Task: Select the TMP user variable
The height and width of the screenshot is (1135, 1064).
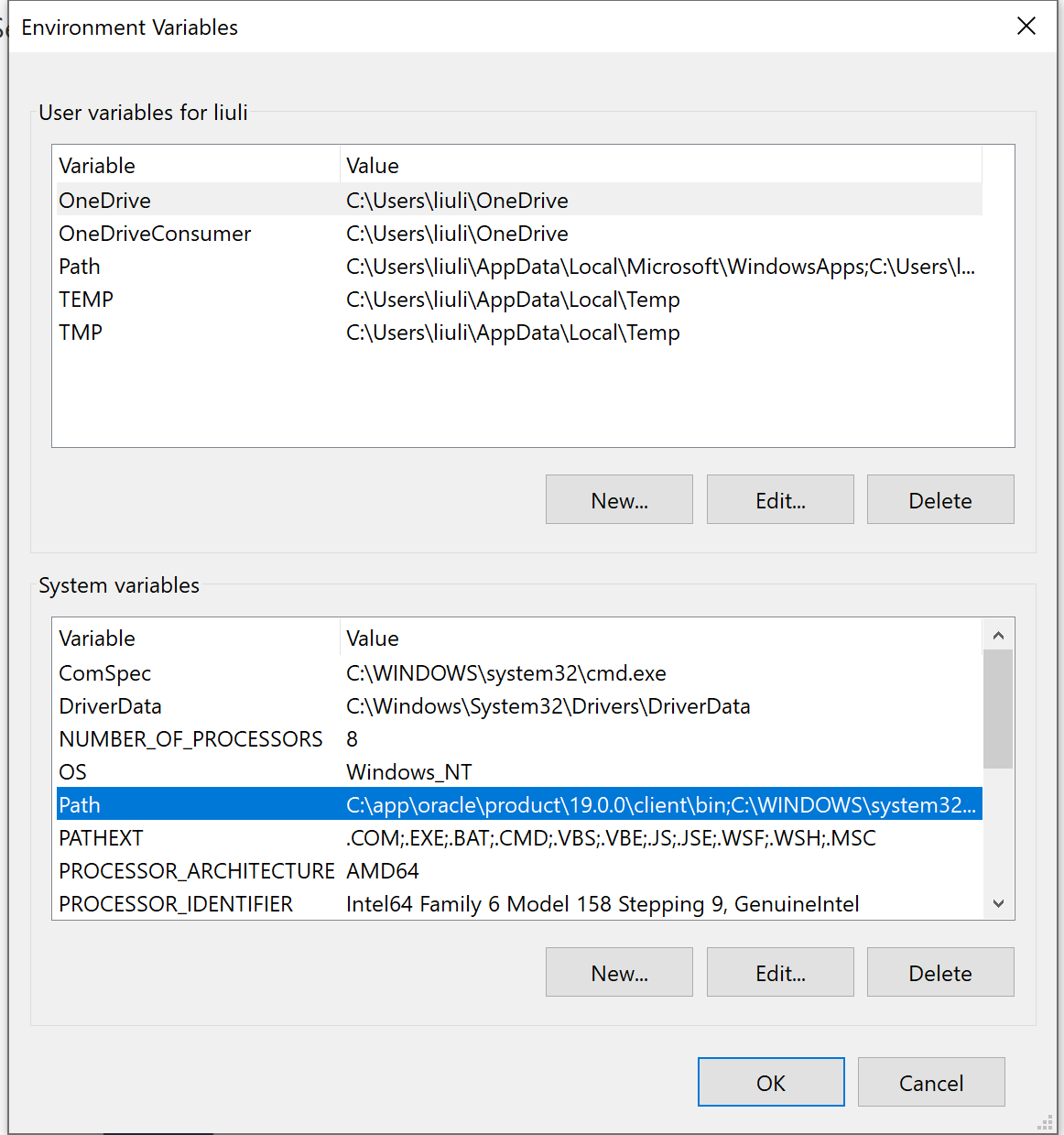Action: (x=81, y=333)
